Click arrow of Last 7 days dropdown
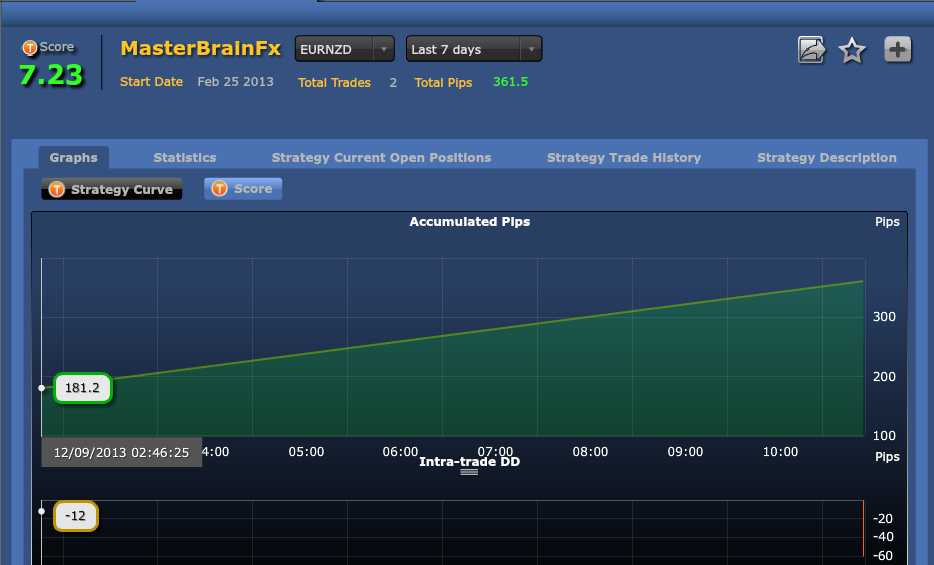This screenshot has height=565, width=934. pos(531,49)
